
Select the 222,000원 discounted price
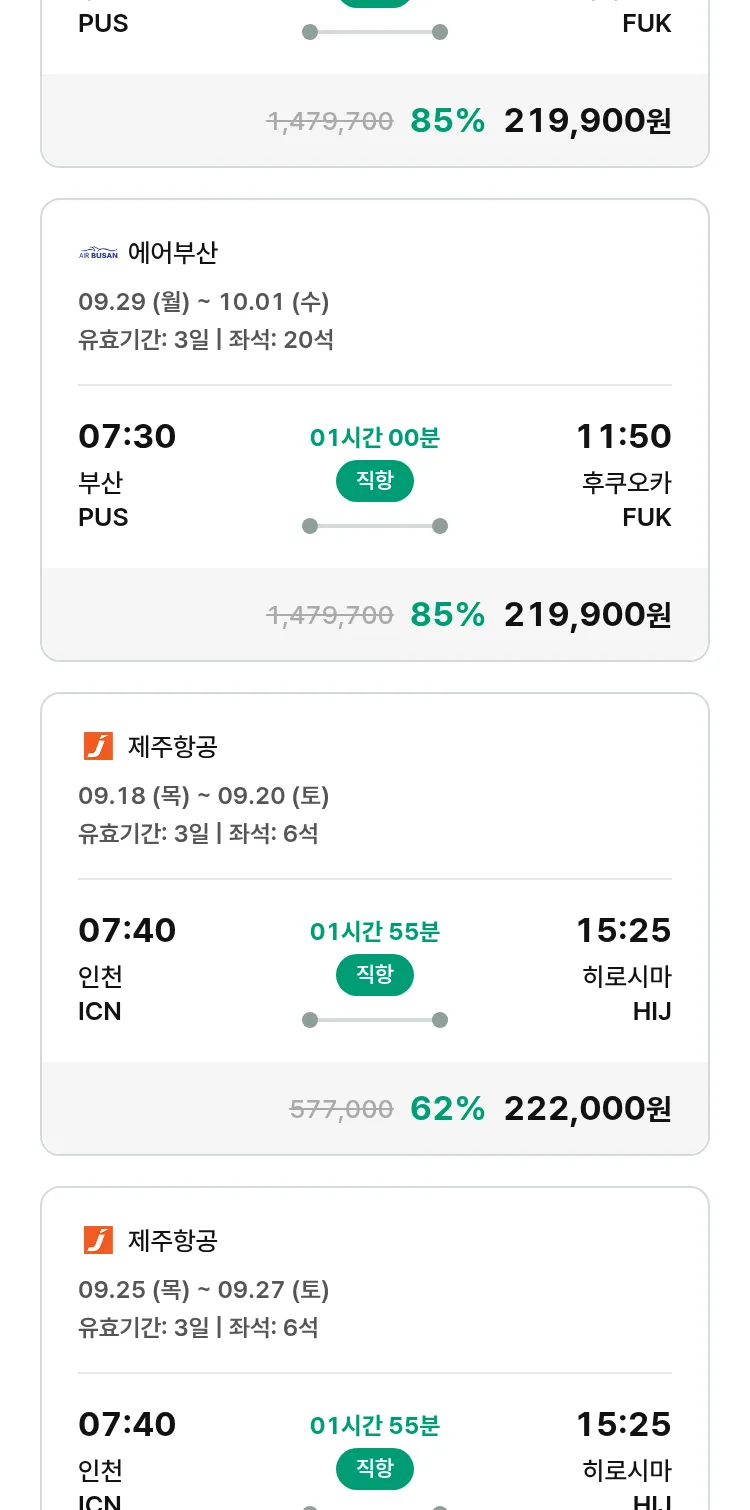[587, 1108]
